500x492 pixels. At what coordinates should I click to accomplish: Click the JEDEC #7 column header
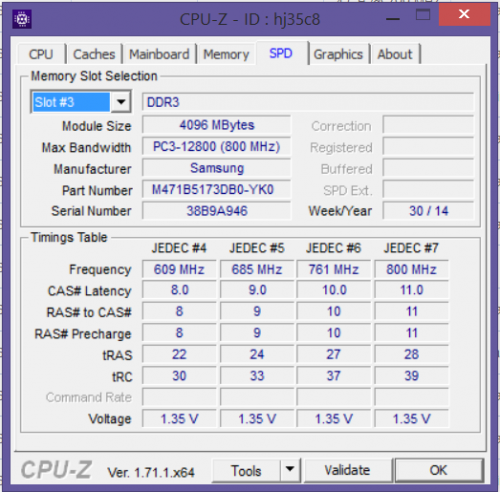(411, 248)
